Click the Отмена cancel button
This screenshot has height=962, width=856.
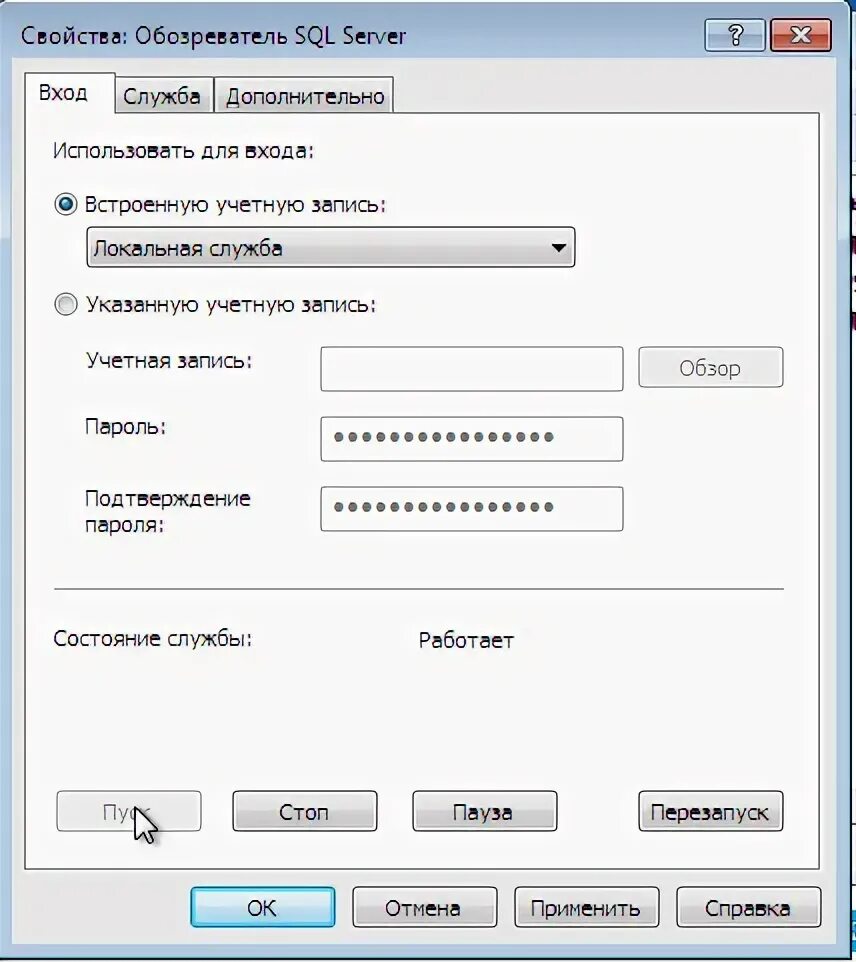coord(424,908)
